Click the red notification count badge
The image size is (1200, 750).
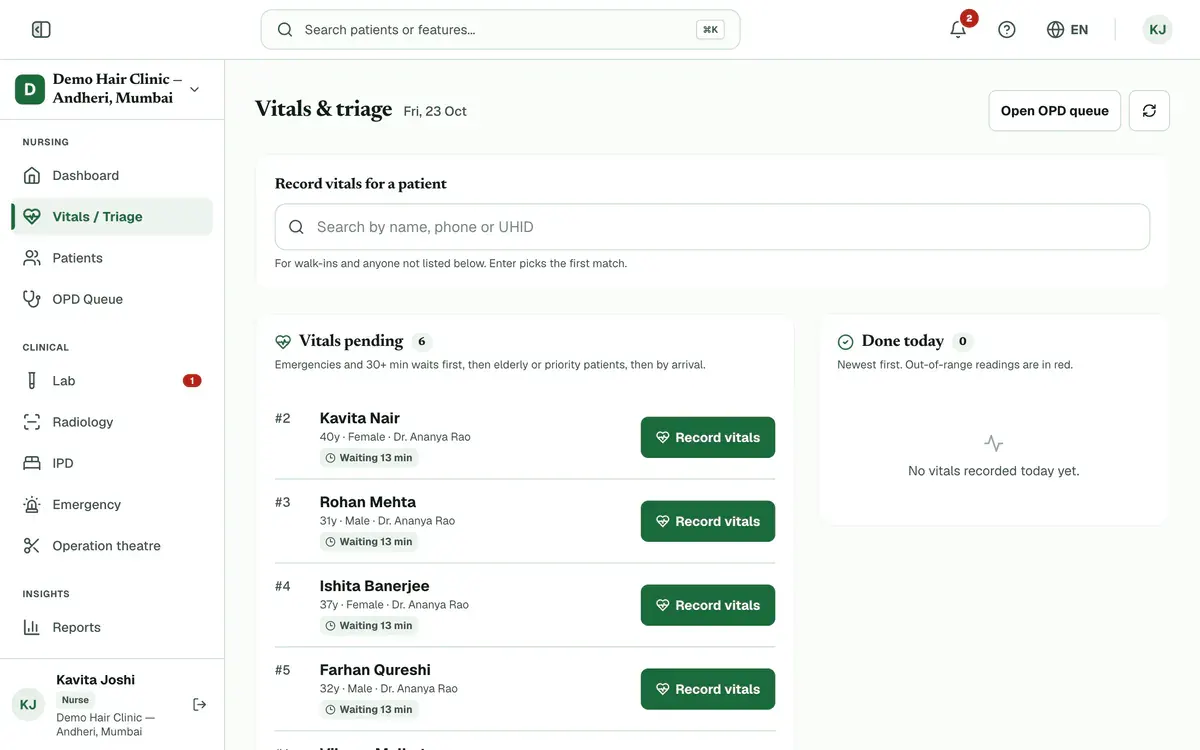pos(968,18)
